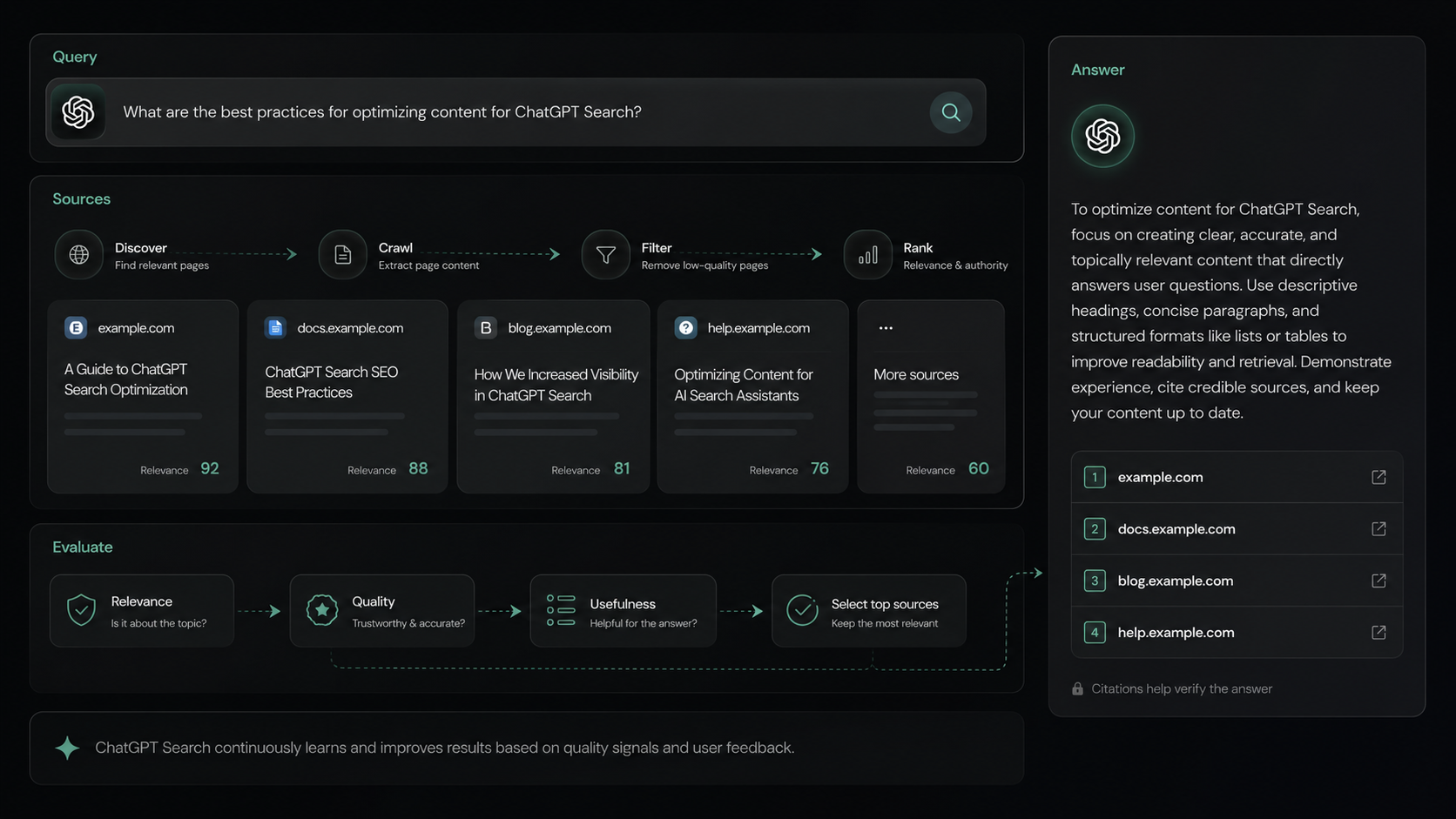Click the 'ChatGPT Search continuously learns' footer text
Viewport: 1456px width, 819px height.
pos(444,748)
